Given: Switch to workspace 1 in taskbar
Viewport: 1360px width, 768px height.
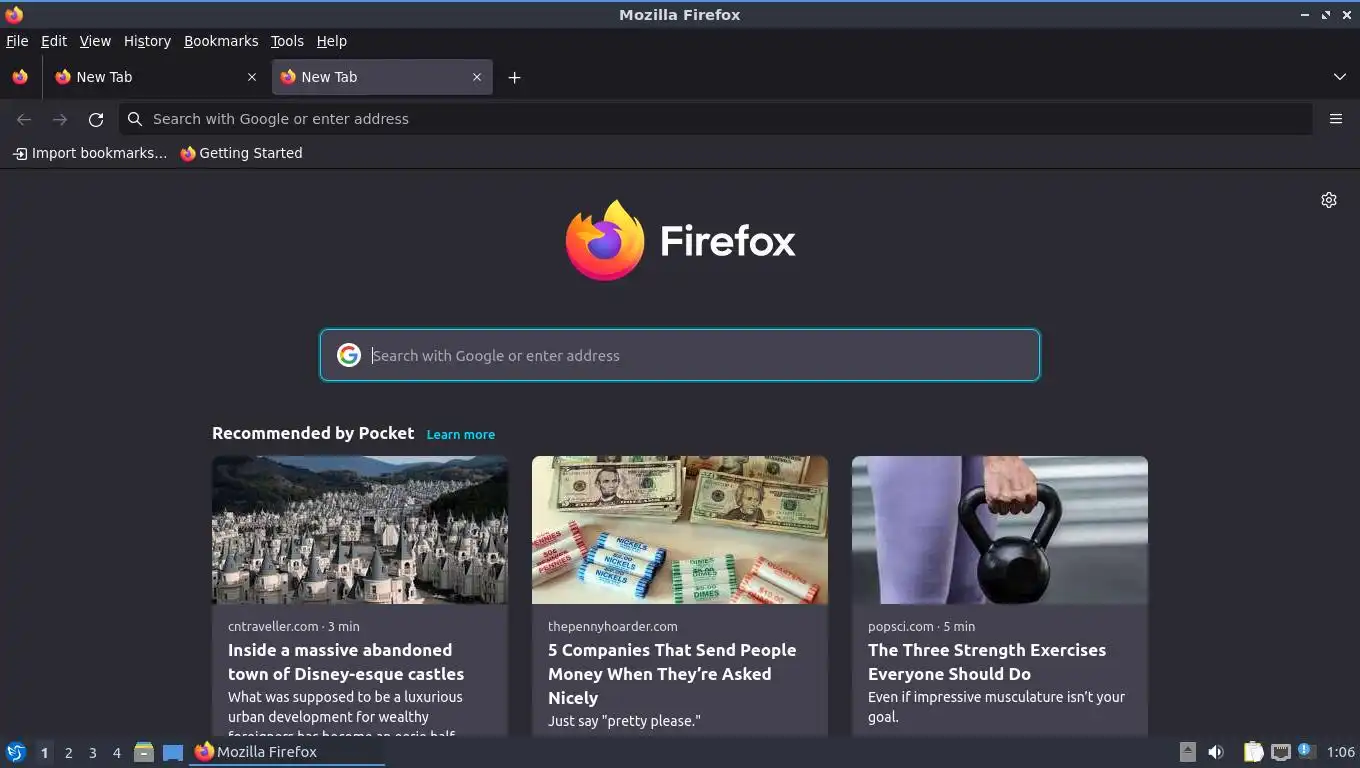Looking at the screenshot, I should pos(44,753).
